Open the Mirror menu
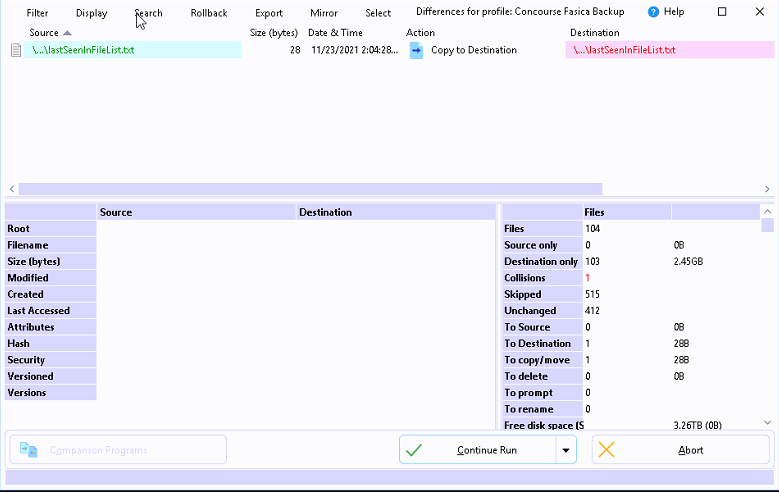Image resolution: width=779 pixels, height=492 pixels. tap(324, 13)
